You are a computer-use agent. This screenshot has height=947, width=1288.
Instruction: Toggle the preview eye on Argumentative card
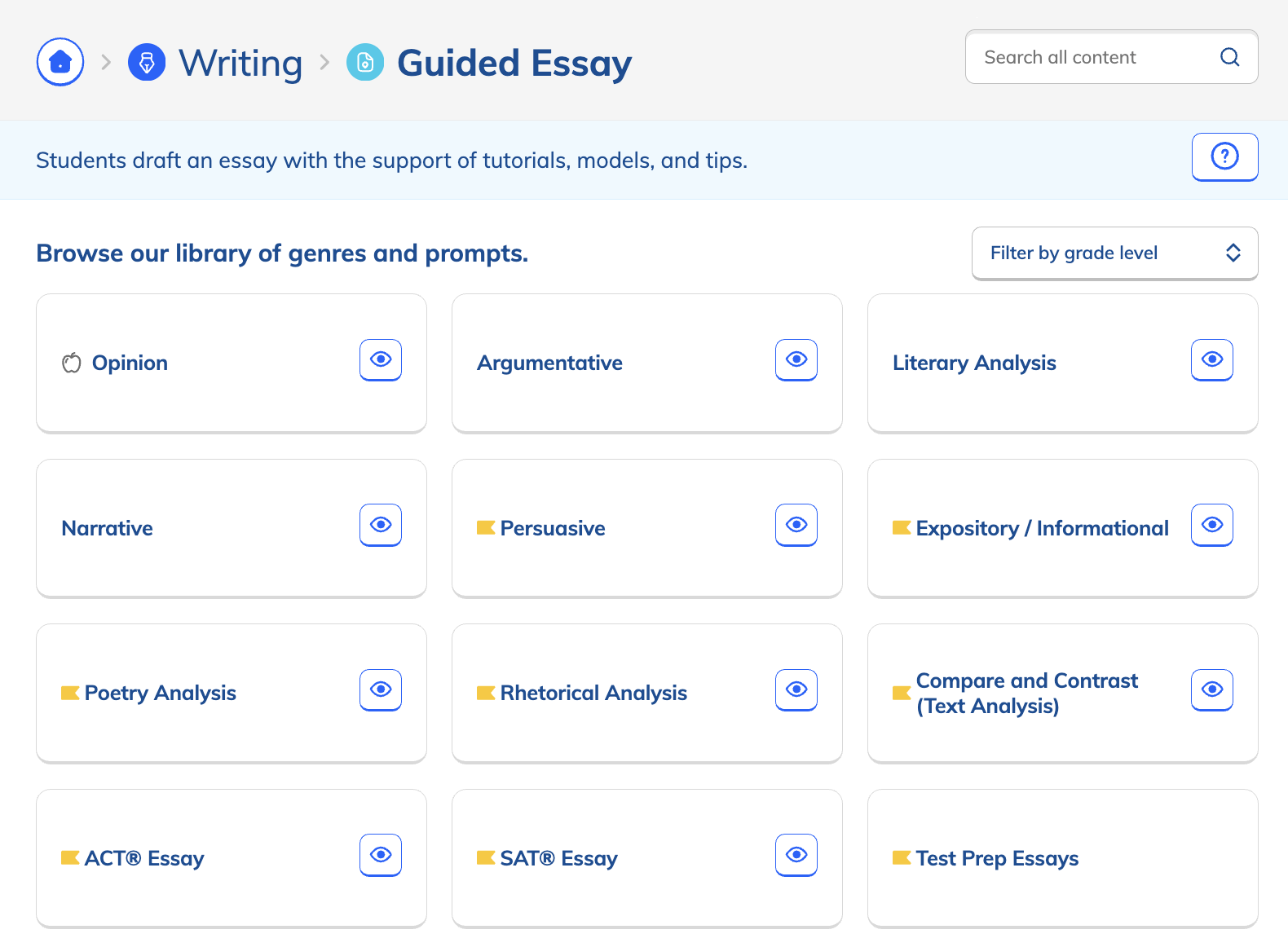(796, 359)
